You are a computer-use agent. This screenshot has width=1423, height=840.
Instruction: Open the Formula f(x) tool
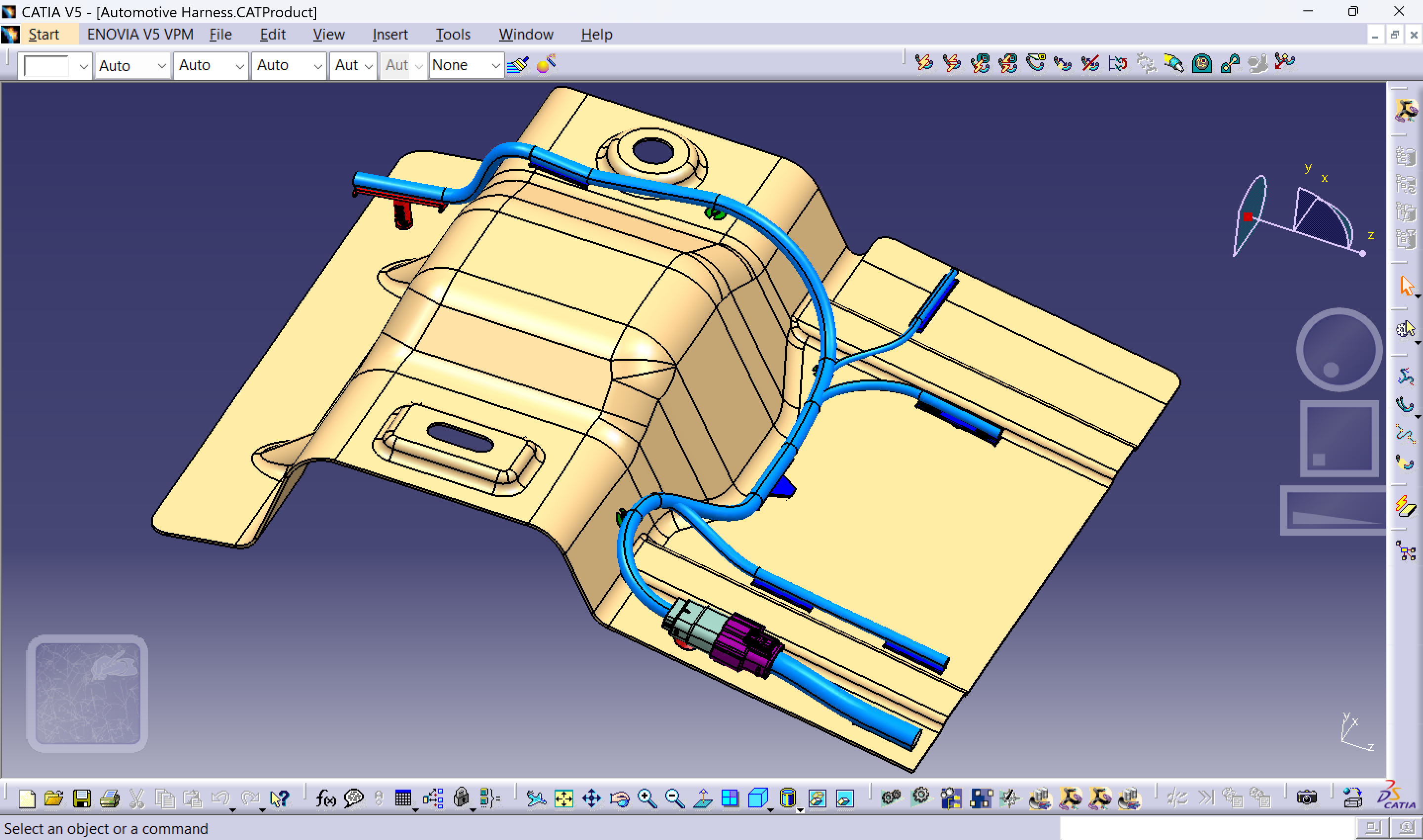tap(325, 798)
